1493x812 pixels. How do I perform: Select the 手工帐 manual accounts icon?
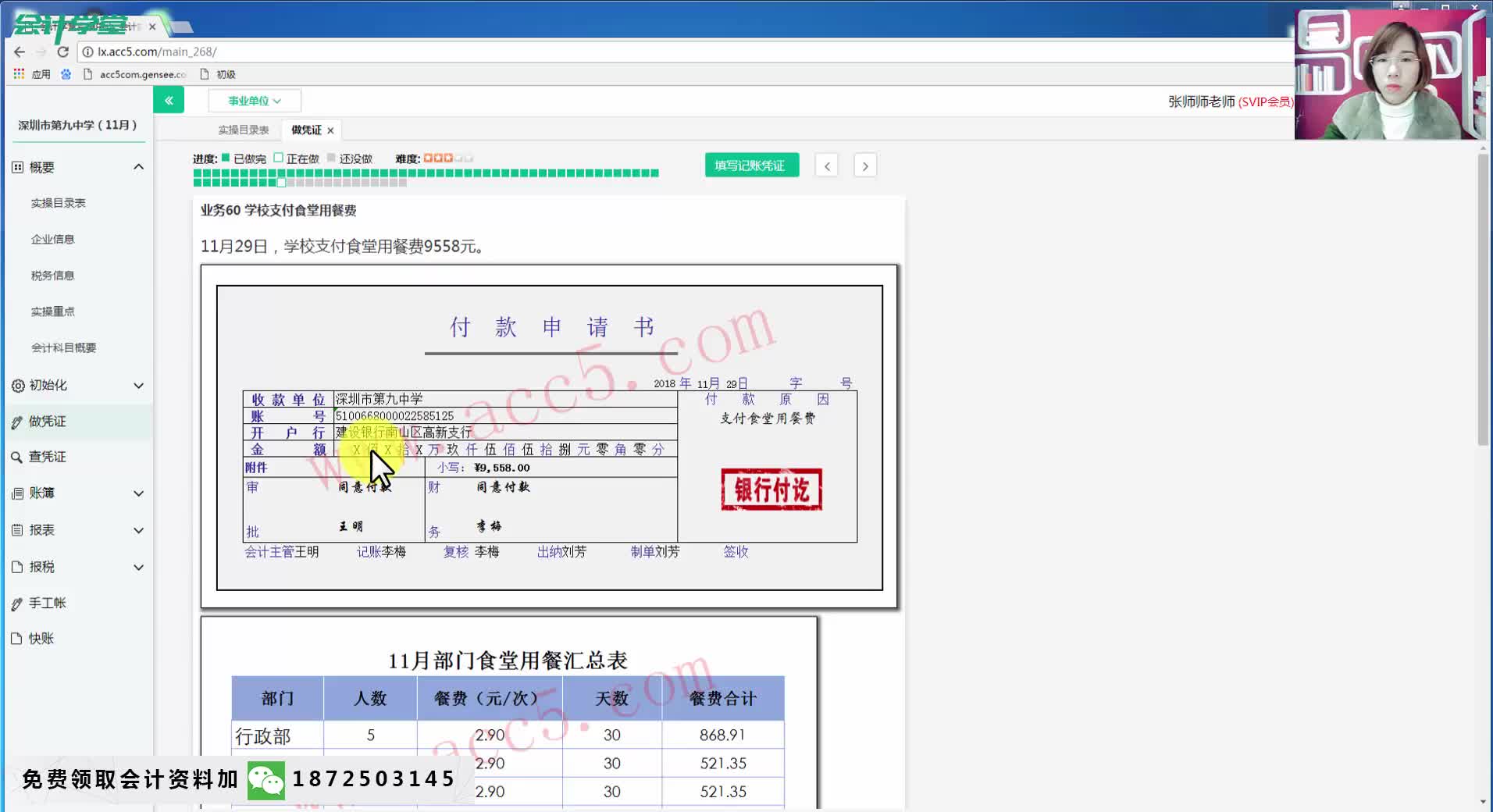[16, 602]
